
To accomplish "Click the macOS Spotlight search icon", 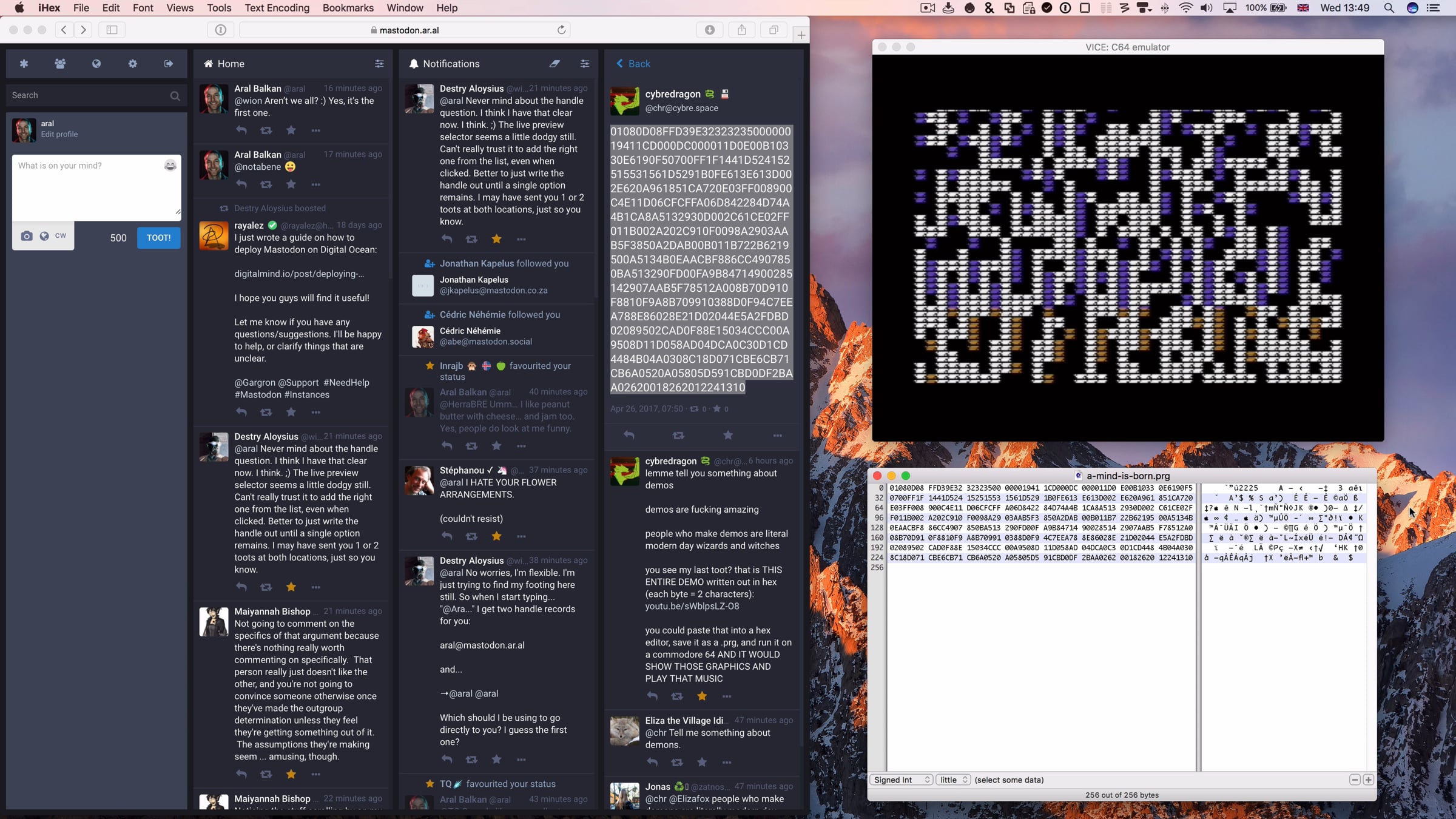I will [x=1389, y=8].
